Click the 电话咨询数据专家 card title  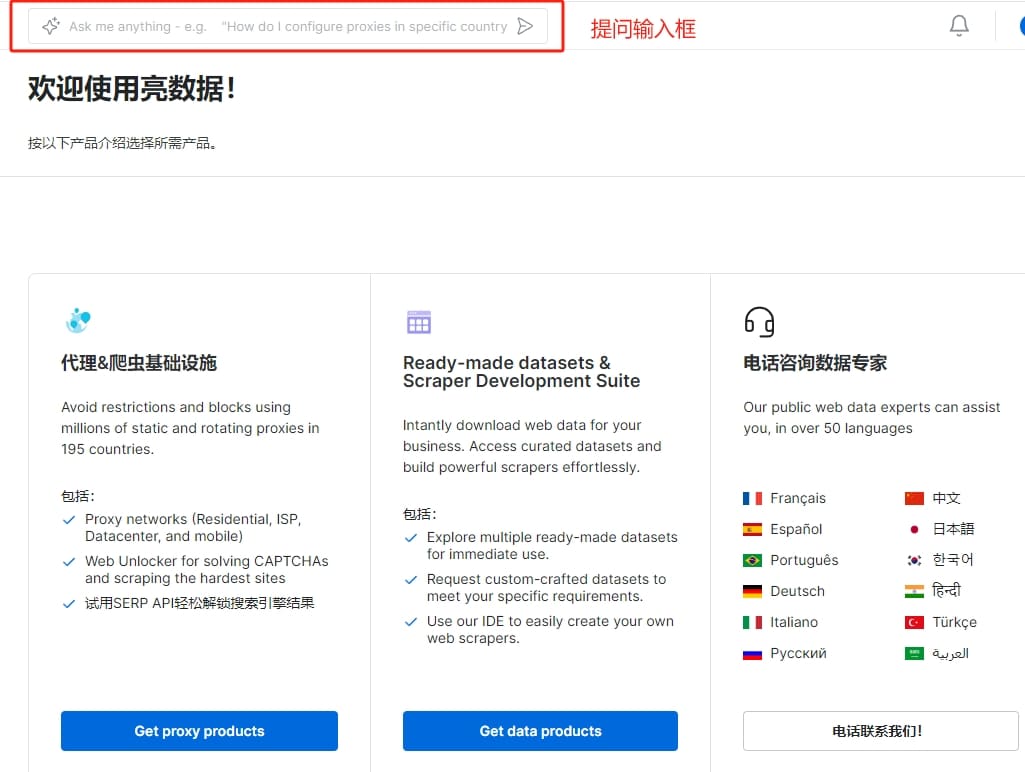(815, 363)
